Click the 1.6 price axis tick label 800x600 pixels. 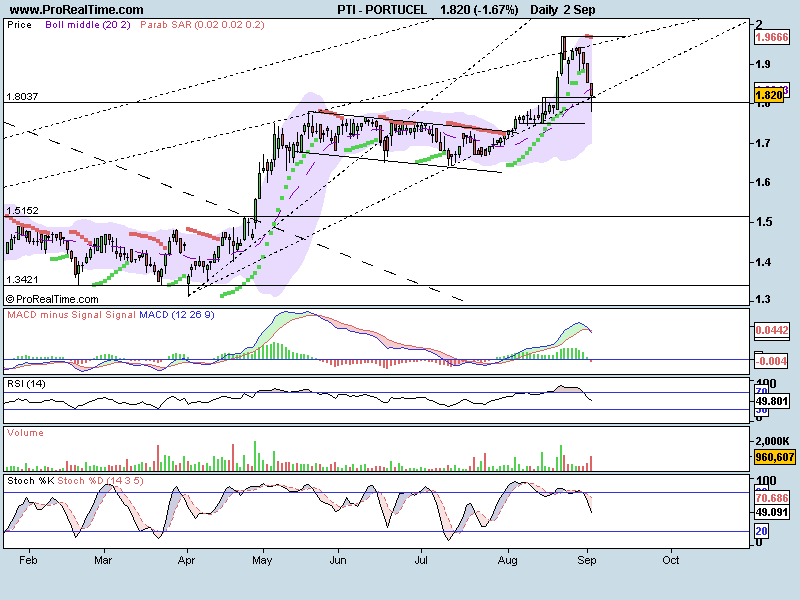click(763, 182)
